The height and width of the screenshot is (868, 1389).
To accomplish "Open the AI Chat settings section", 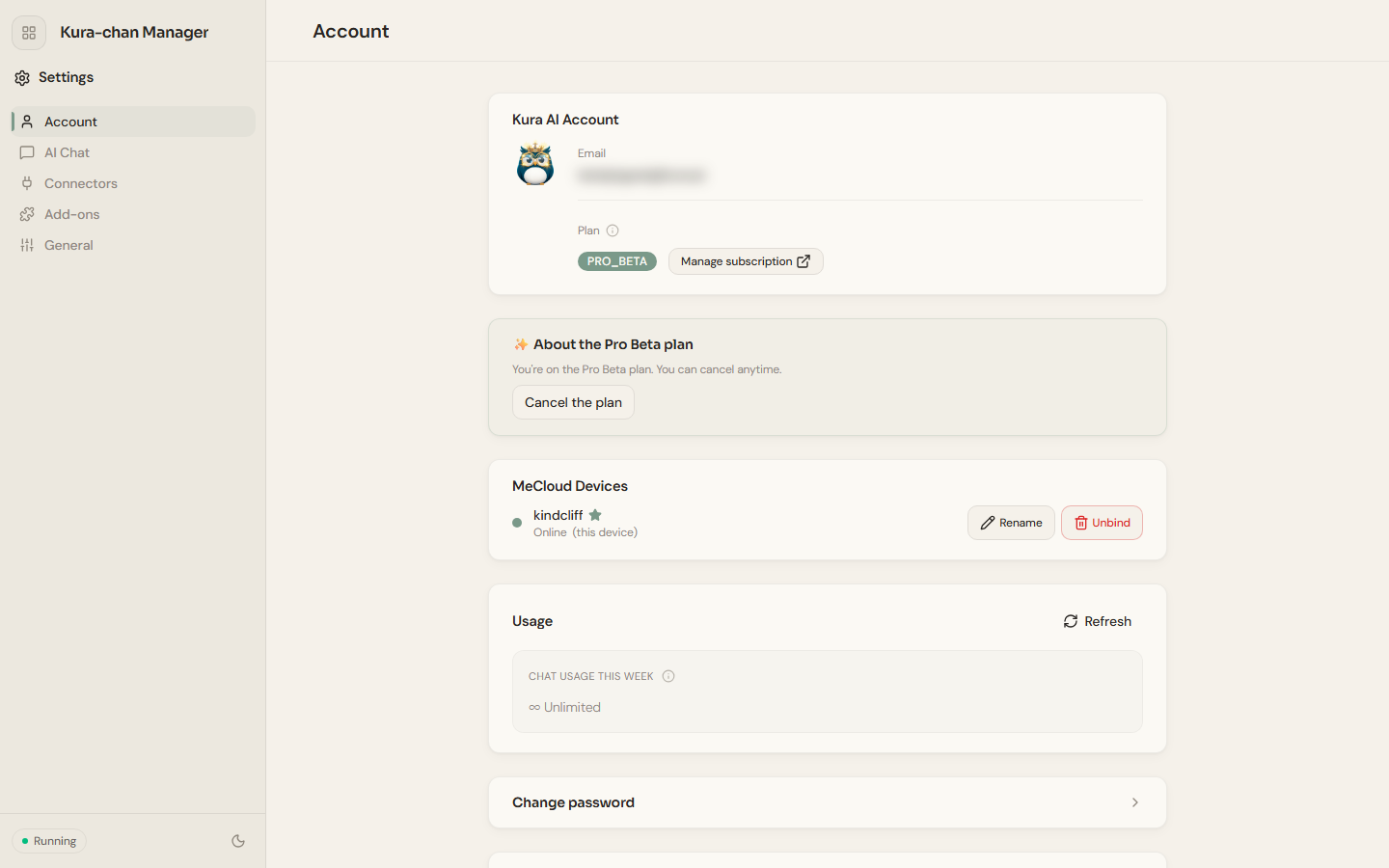I will point(133,152).
